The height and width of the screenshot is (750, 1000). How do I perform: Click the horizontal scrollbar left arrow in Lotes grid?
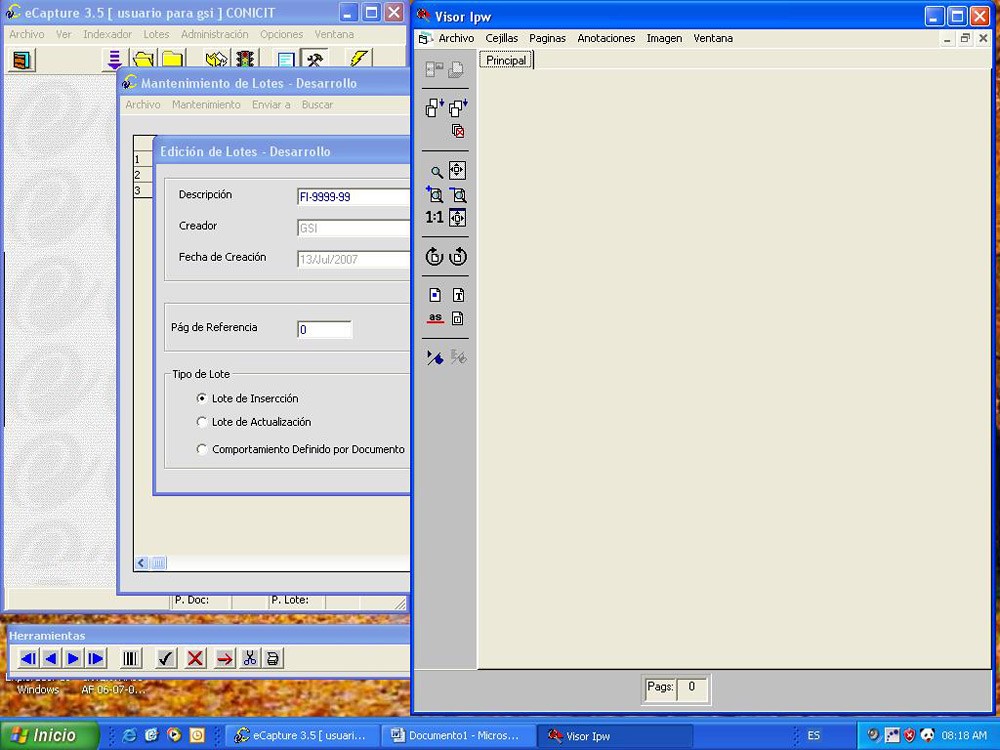click(x=142, y=562)
